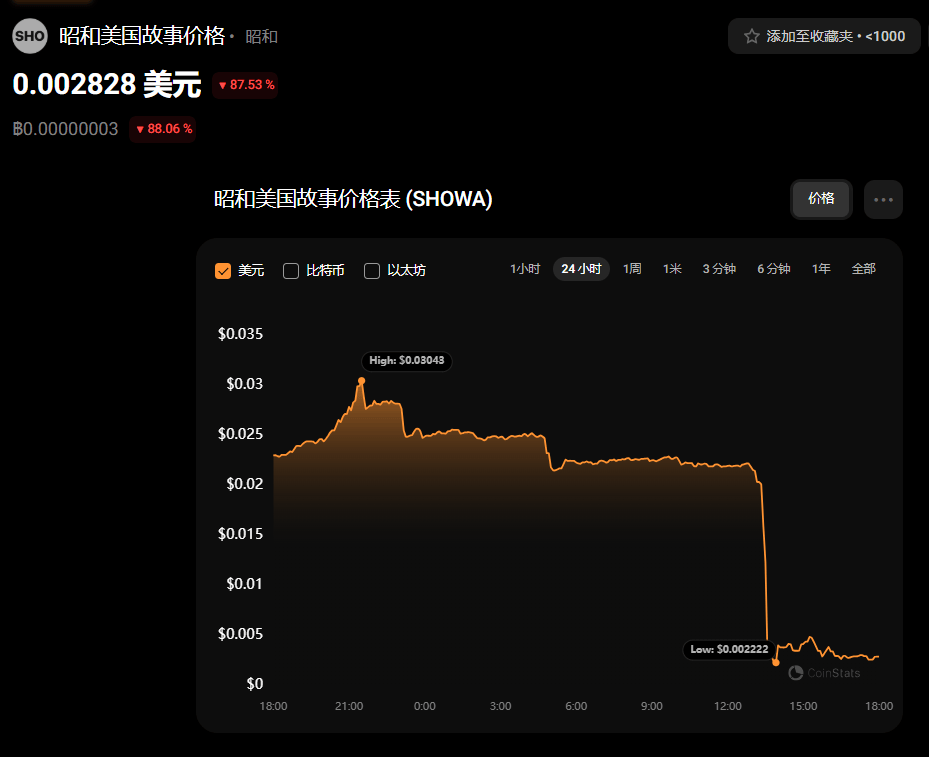929x757 pixels.
Task: Select the 24 小时 time range
Action: pyautogui.click(x=581, y=269)
